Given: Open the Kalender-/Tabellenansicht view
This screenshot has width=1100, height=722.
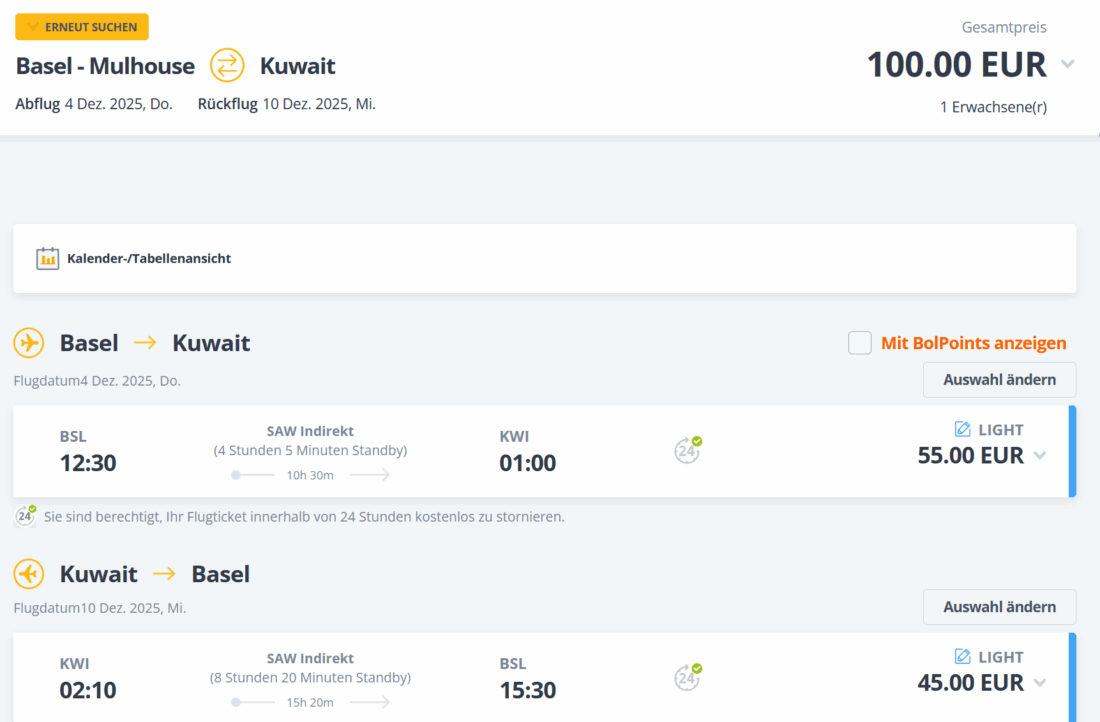Looking at the screenshot, I should pos(148,258).
